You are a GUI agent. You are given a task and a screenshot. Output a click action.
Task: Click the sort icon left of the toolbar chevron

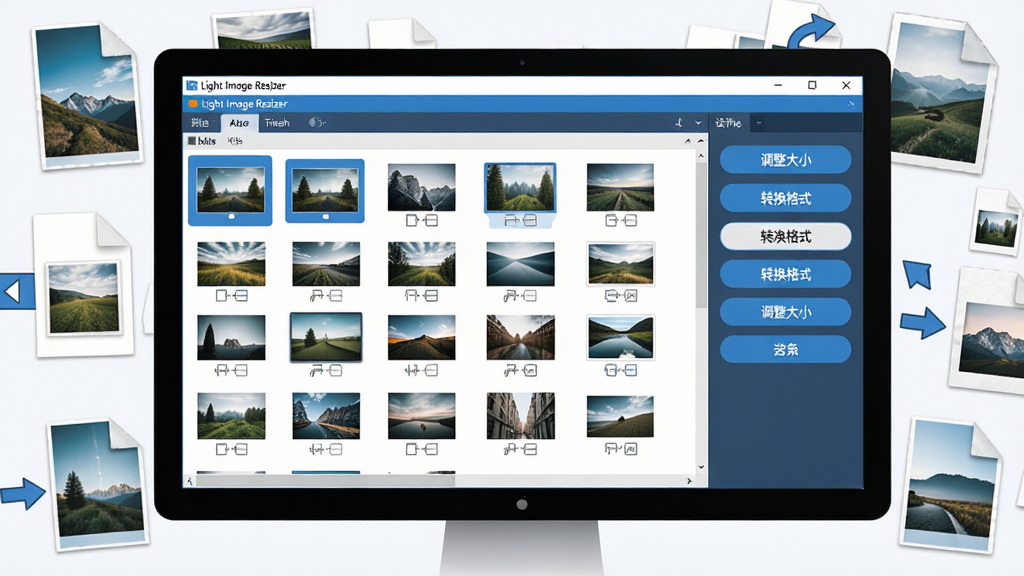tap(679, 123)
